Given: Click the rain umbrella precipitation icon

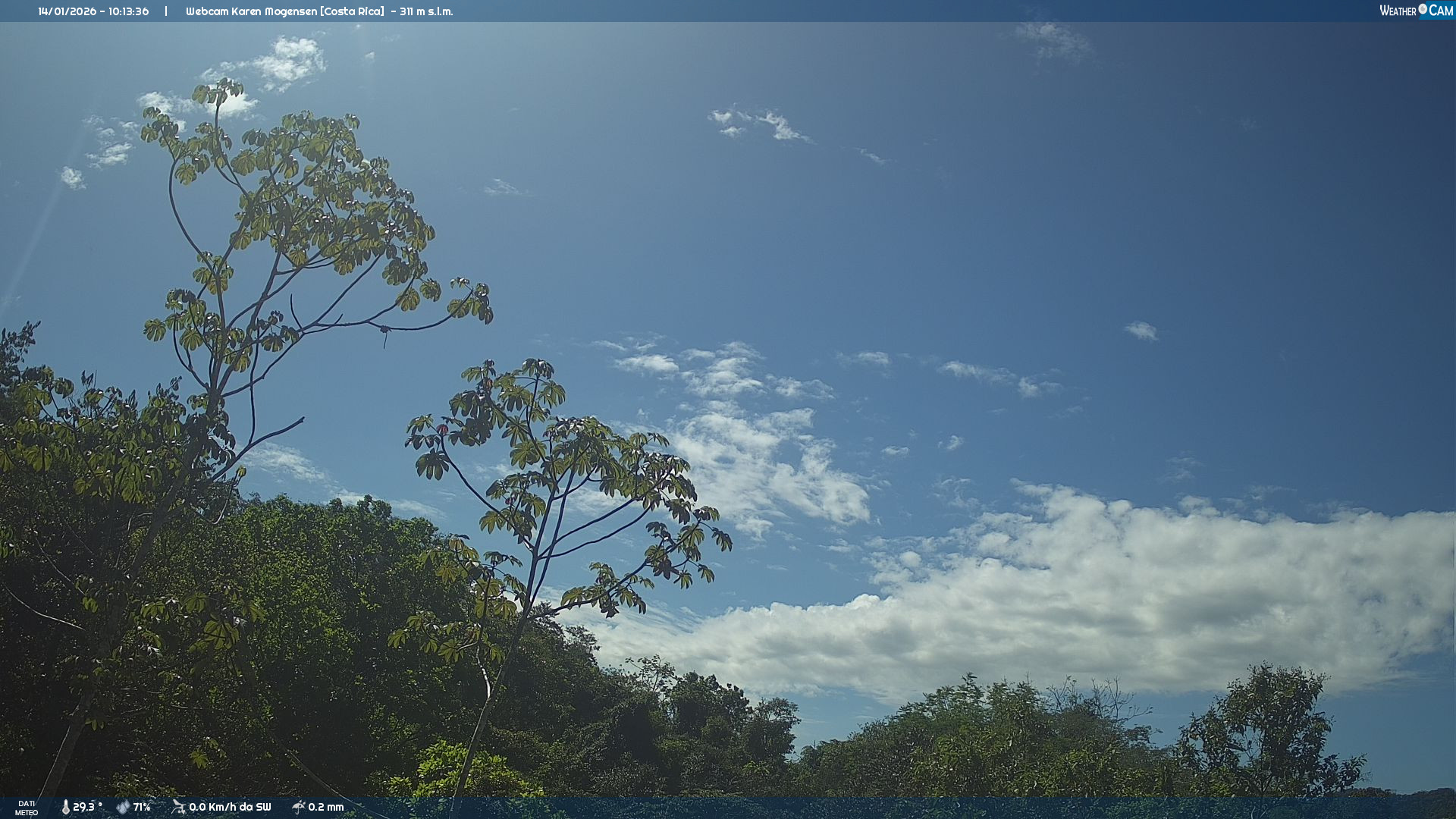Looking at the screenshot, I should click(x=299, y=807).
